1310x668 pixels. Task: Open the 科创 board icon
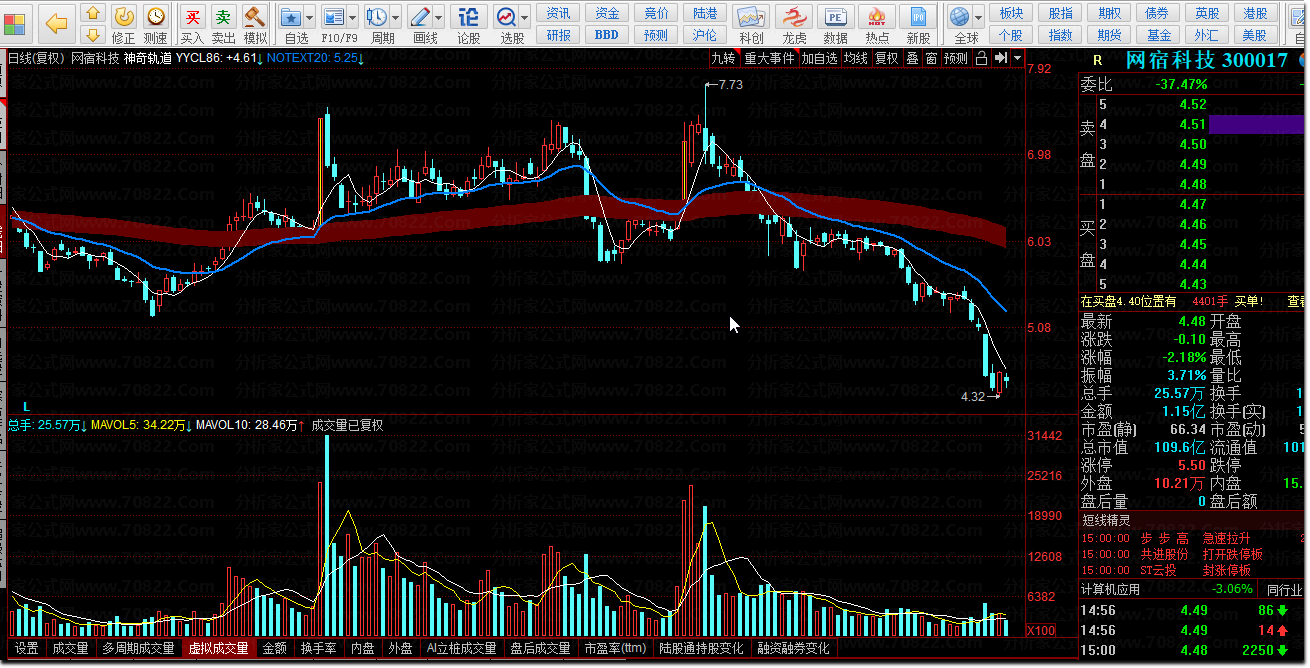click(x=751, y=24)
